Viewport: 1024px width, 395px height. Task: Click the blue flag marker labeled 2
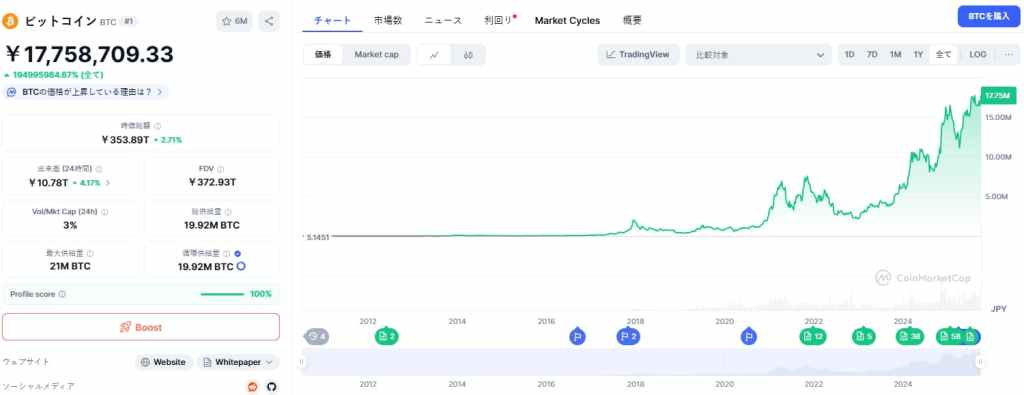[x=628, y=336]
